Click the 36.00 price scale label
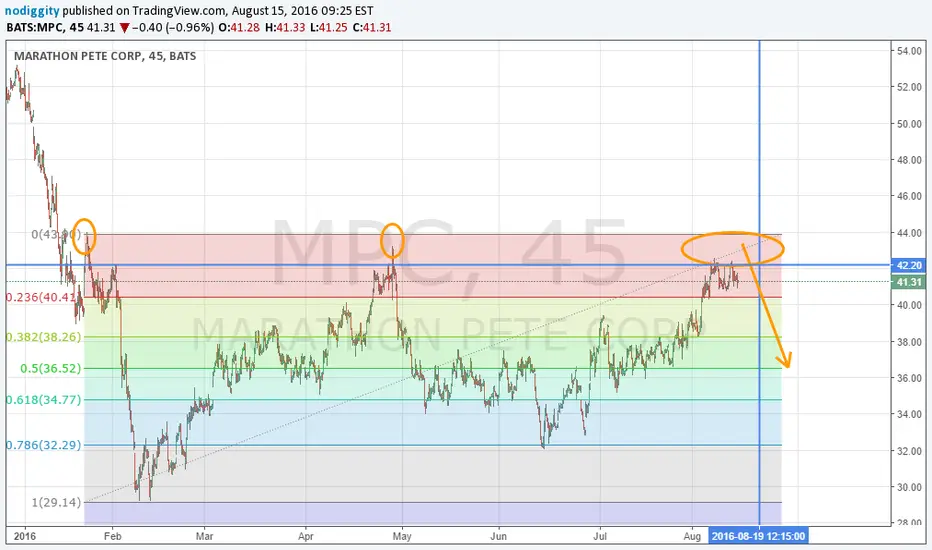Viewport: 932px width, 550px height. (x=909, y=378)
